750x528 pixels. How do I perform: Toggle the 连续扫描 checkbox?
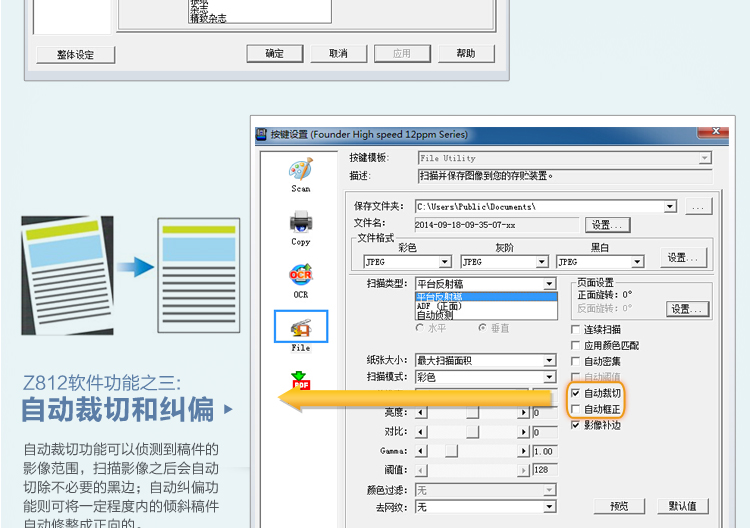pos(575,329)
